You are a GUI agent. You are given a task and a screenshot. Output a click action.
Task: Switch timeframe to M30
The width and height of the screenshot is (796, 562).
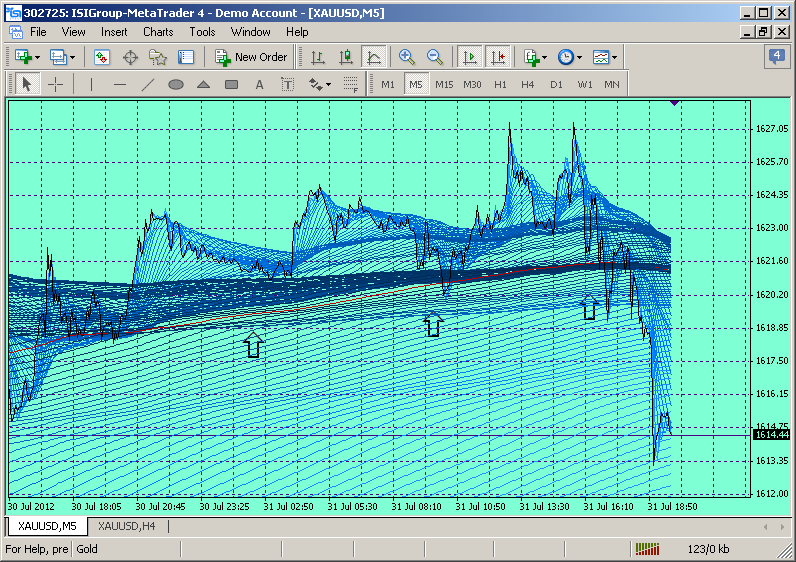(472, 84)
